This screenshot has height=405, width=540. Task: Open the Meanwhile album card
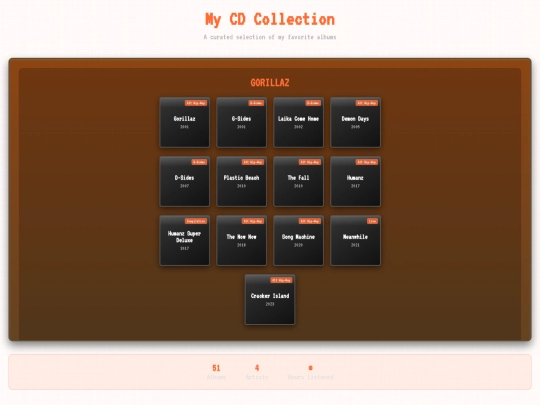click(355, 240)
